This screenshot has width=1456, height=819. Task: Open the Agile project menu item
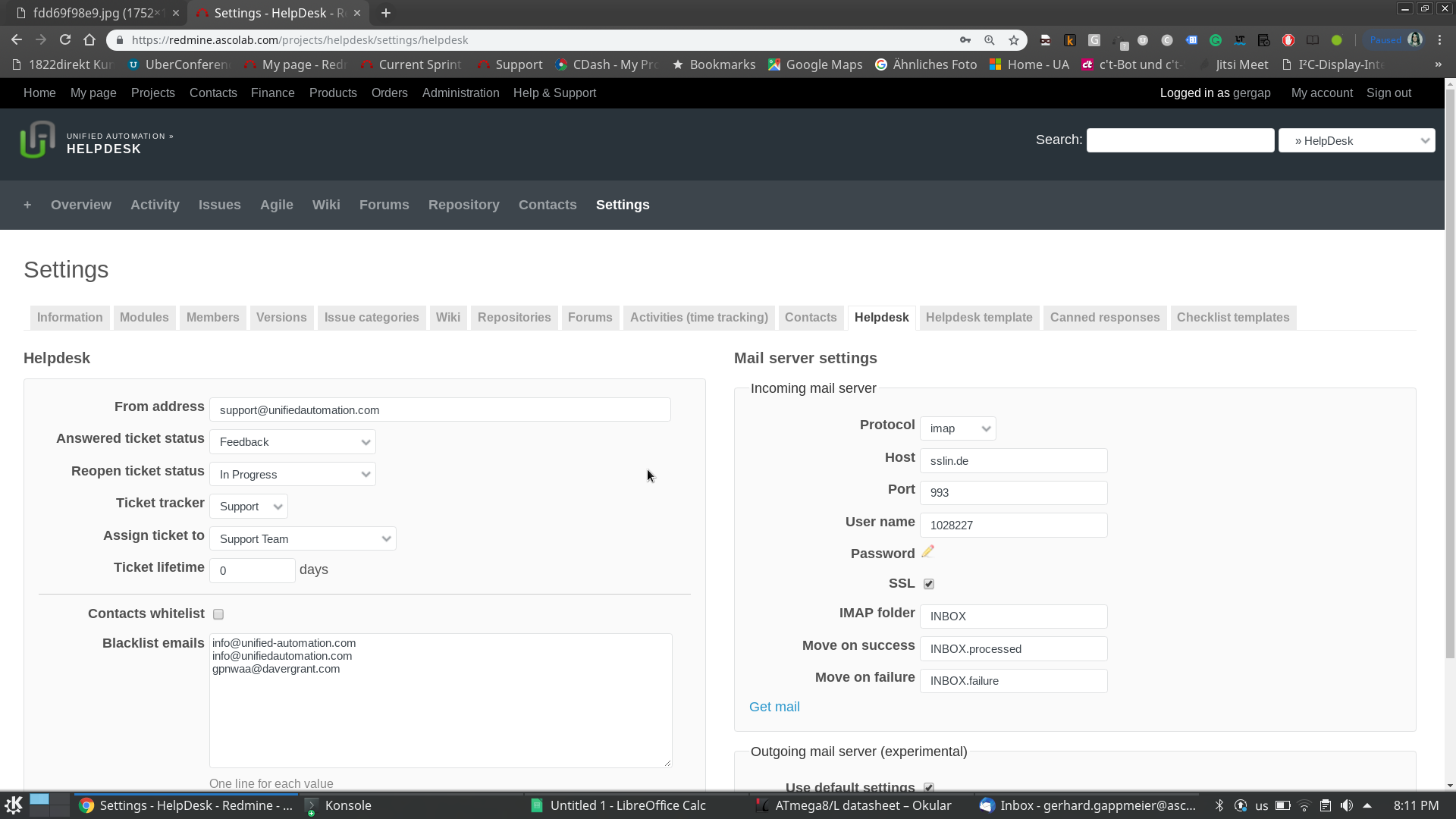[x=277, y=205]
